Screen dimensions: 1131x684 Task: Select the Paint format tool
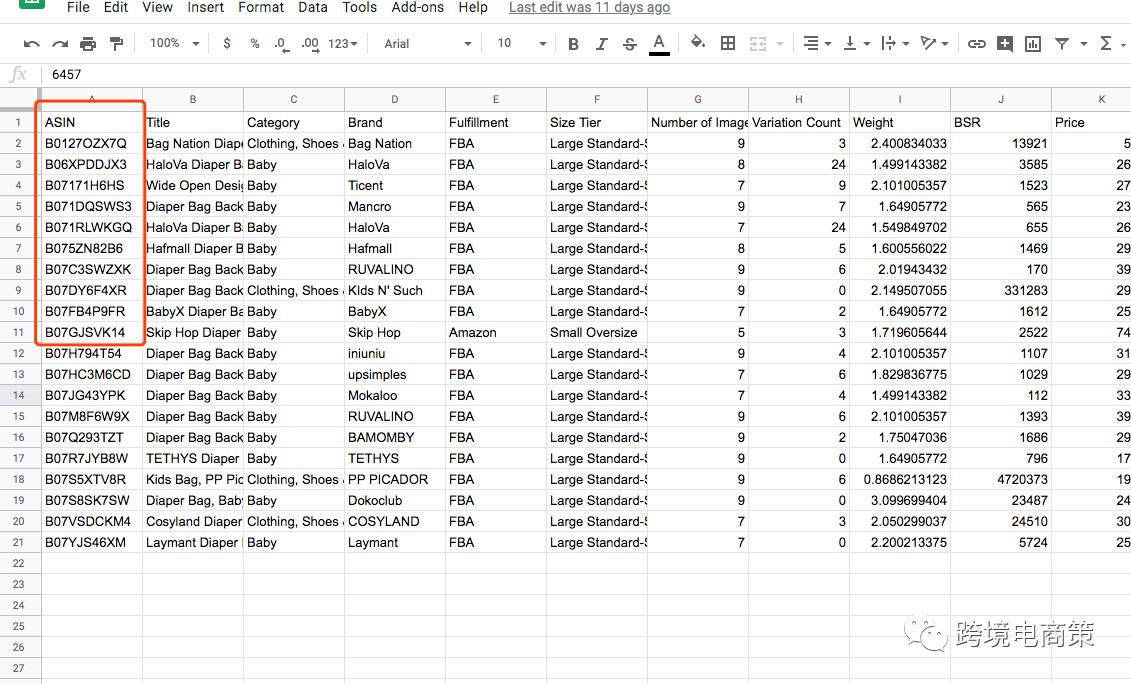coord(116,44)
